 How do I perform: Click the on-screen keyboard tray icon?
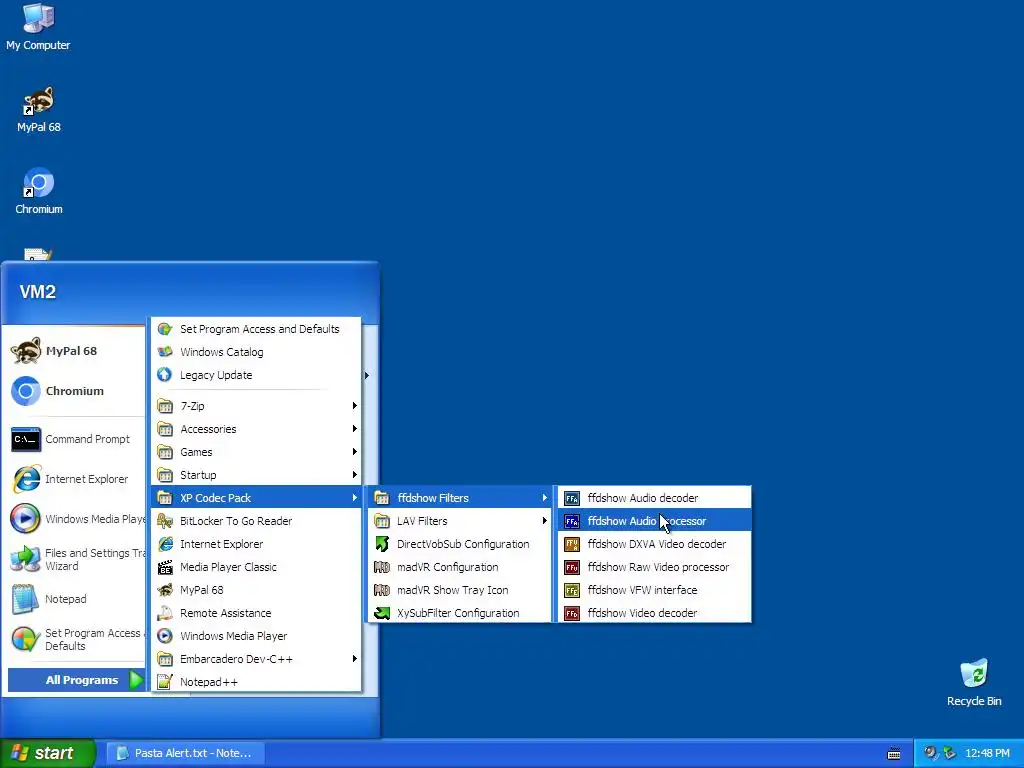pyautogui.click(x=893, y=754)
